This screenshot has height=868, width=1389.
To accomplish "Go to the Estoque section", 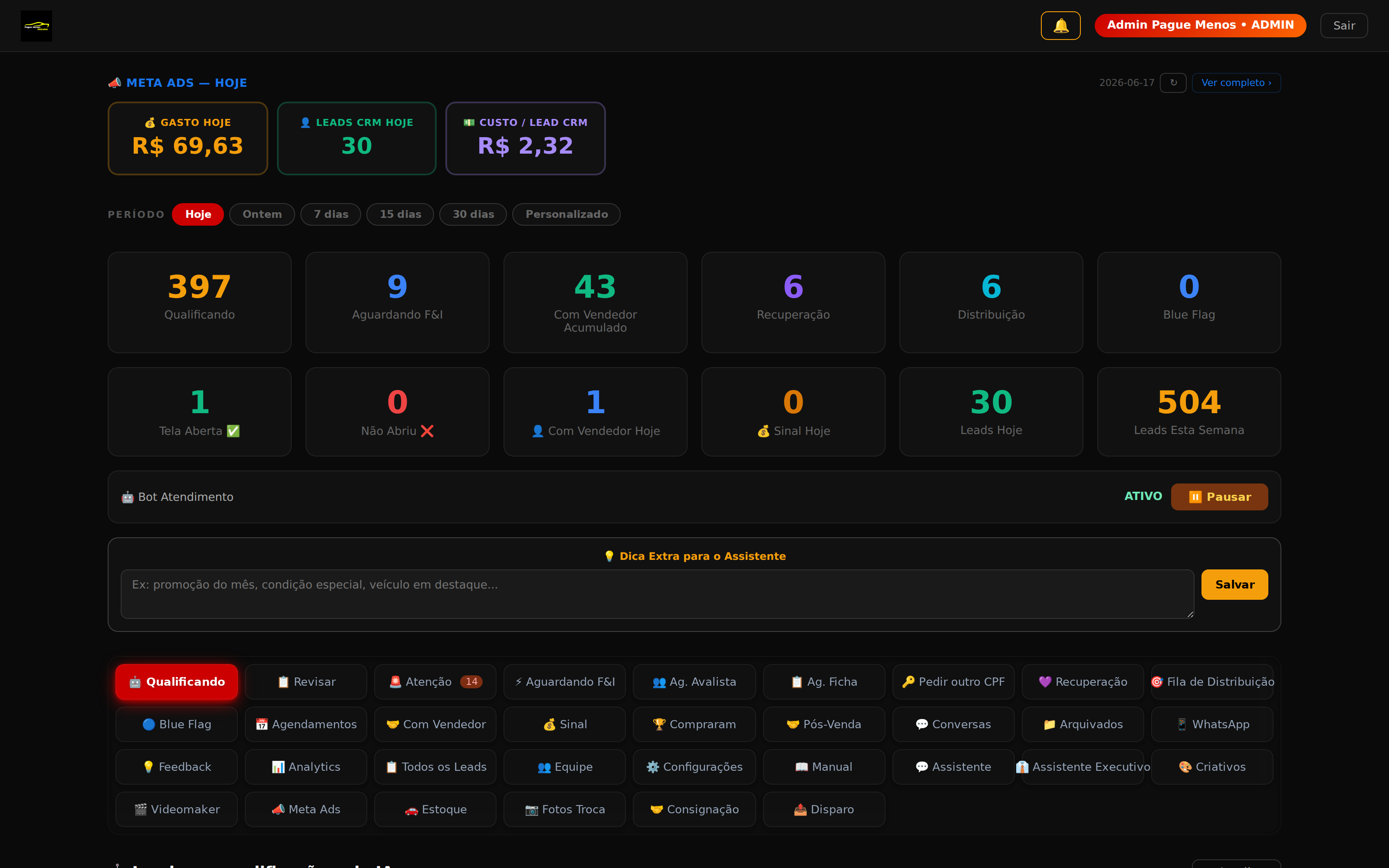I will [435, 809].
